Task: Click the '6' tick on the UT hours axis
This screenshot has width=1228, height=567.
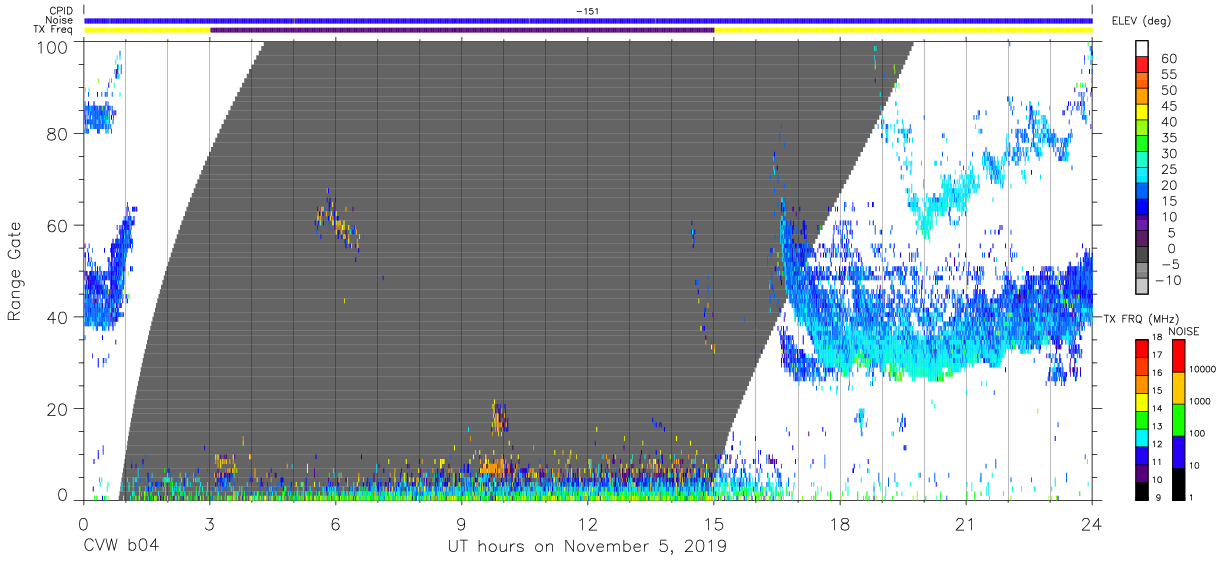Action: 335,525
